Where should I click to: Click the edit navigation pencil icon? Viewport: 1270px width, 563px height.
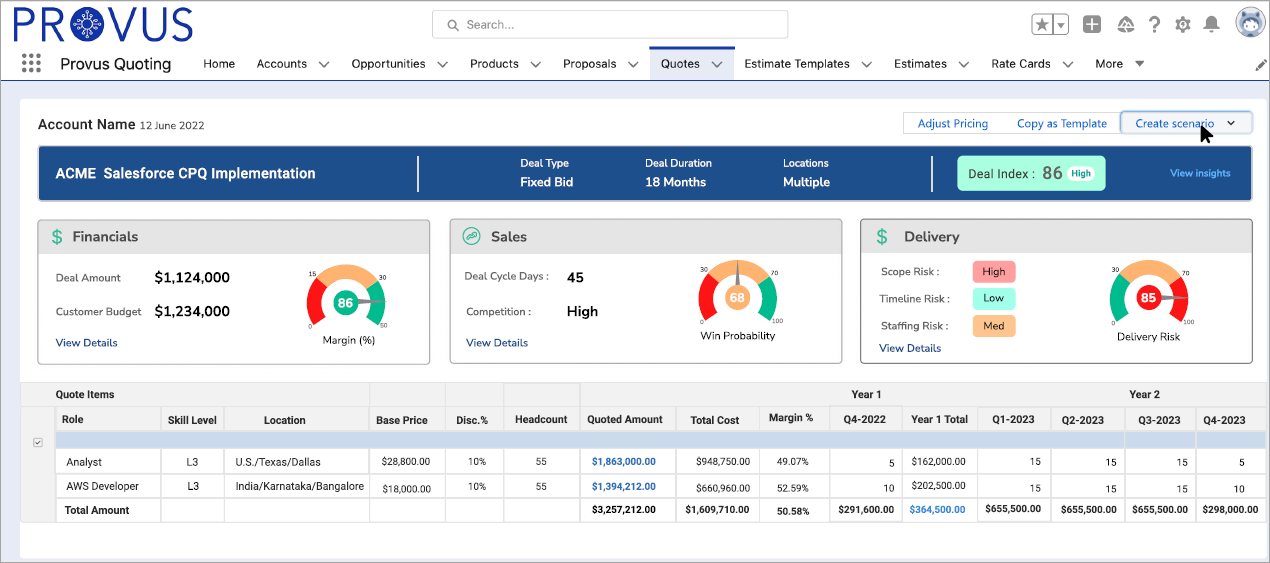pyautogui.click(x=1260, y=64)
